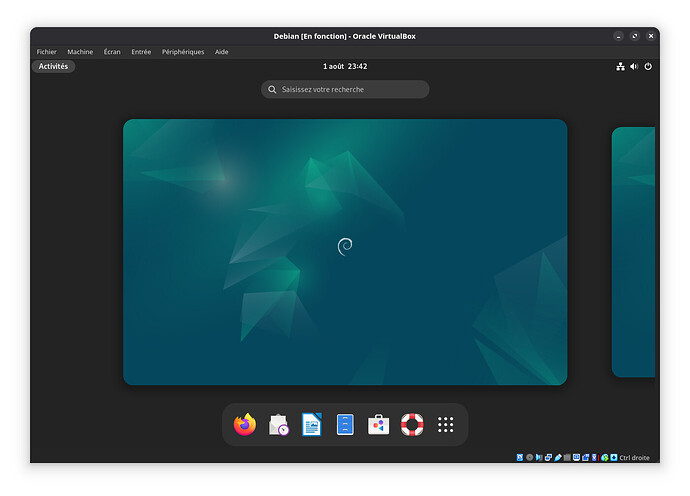Open LibreOffice Writer from the dock

click(x=312, y=425)
